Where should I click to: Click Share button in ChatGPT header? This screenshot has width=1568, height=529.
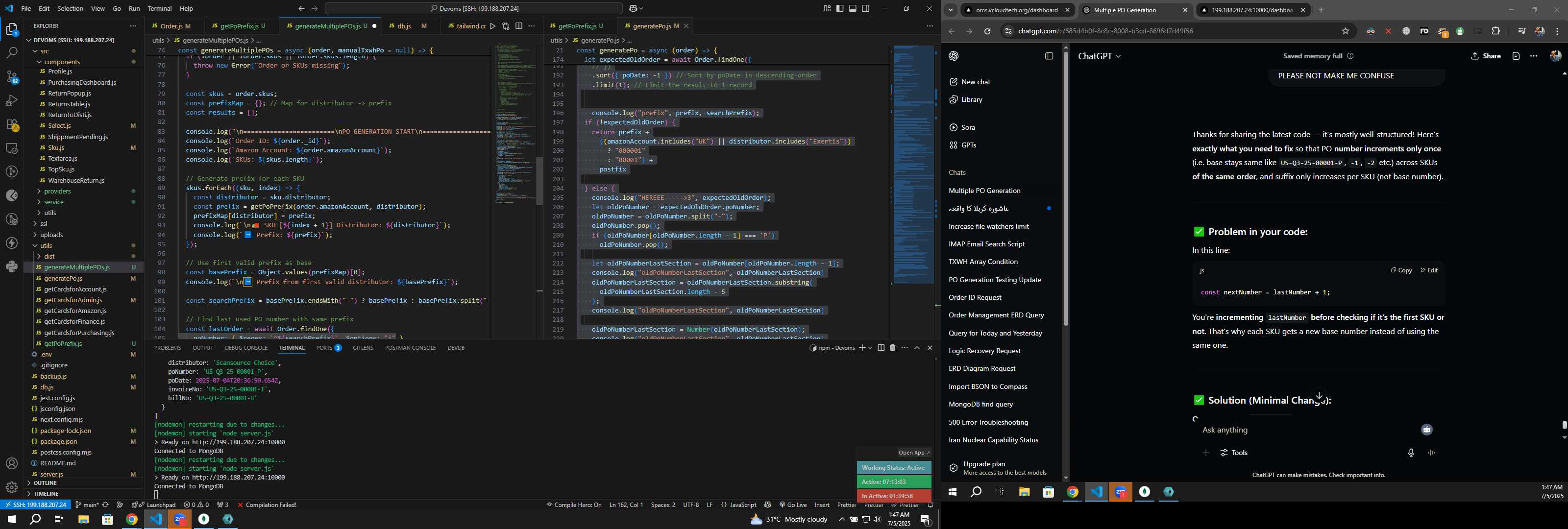coord(1486,56)
